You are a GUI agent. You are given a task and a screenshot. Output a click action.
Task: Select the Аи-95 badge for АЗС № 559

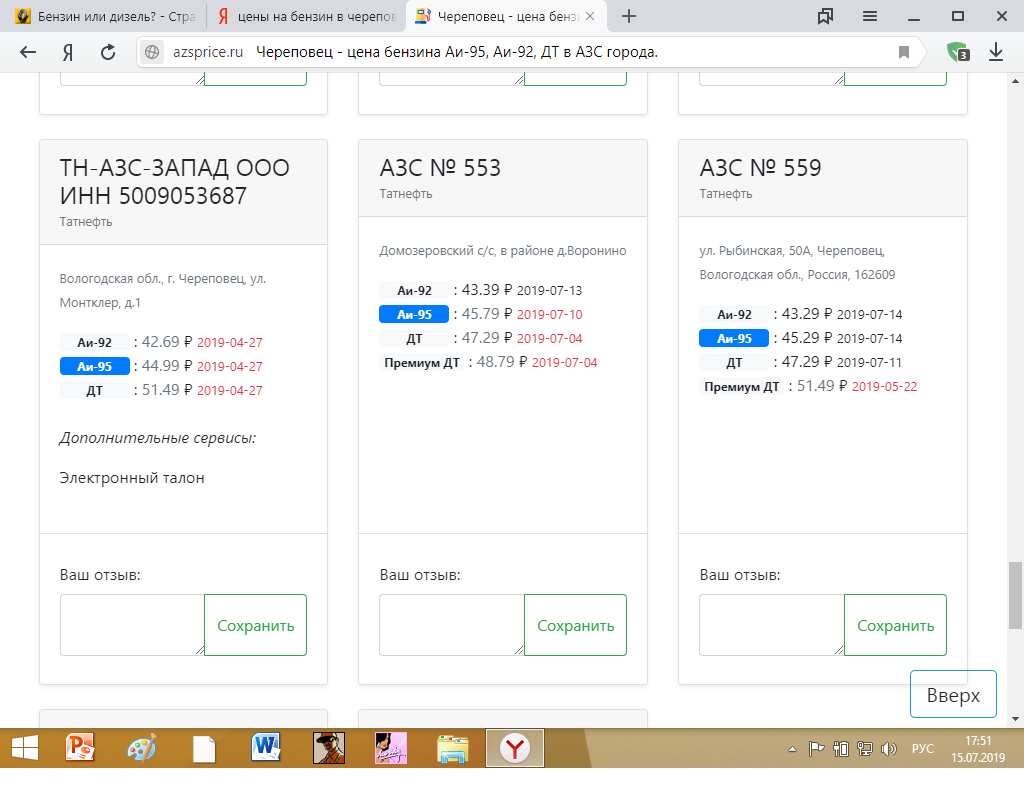tap(734, 338)
